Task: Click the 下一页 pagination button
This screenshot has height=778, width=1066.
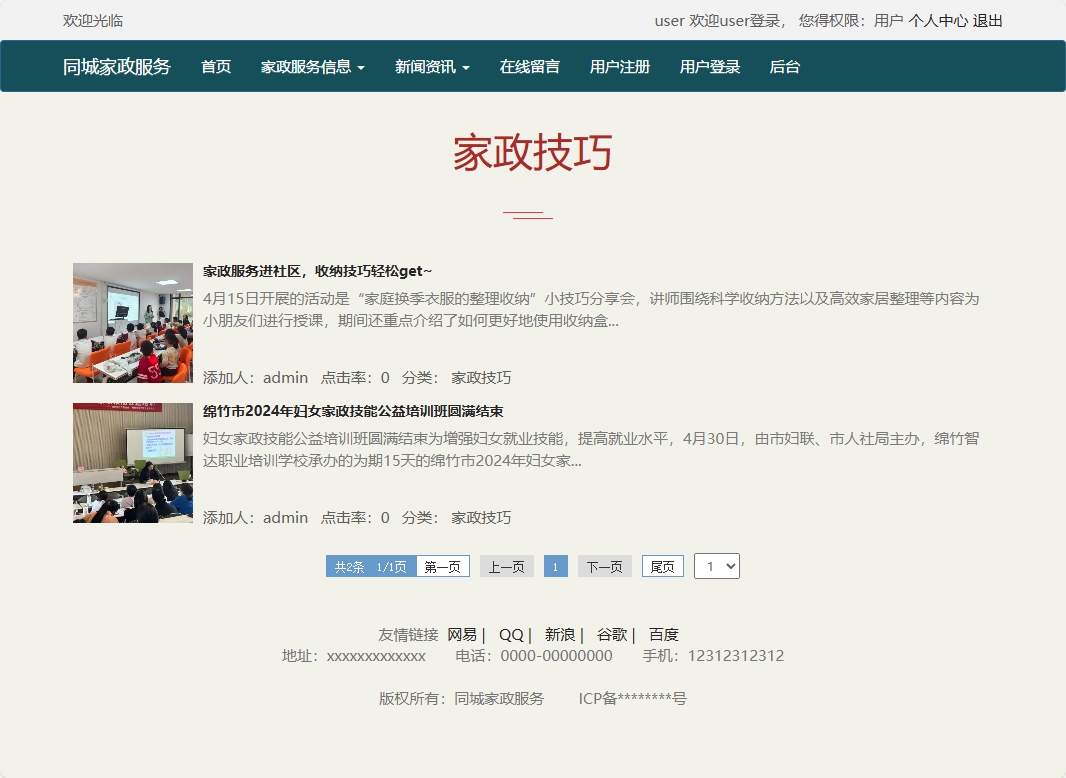Action: coord(604,565)
